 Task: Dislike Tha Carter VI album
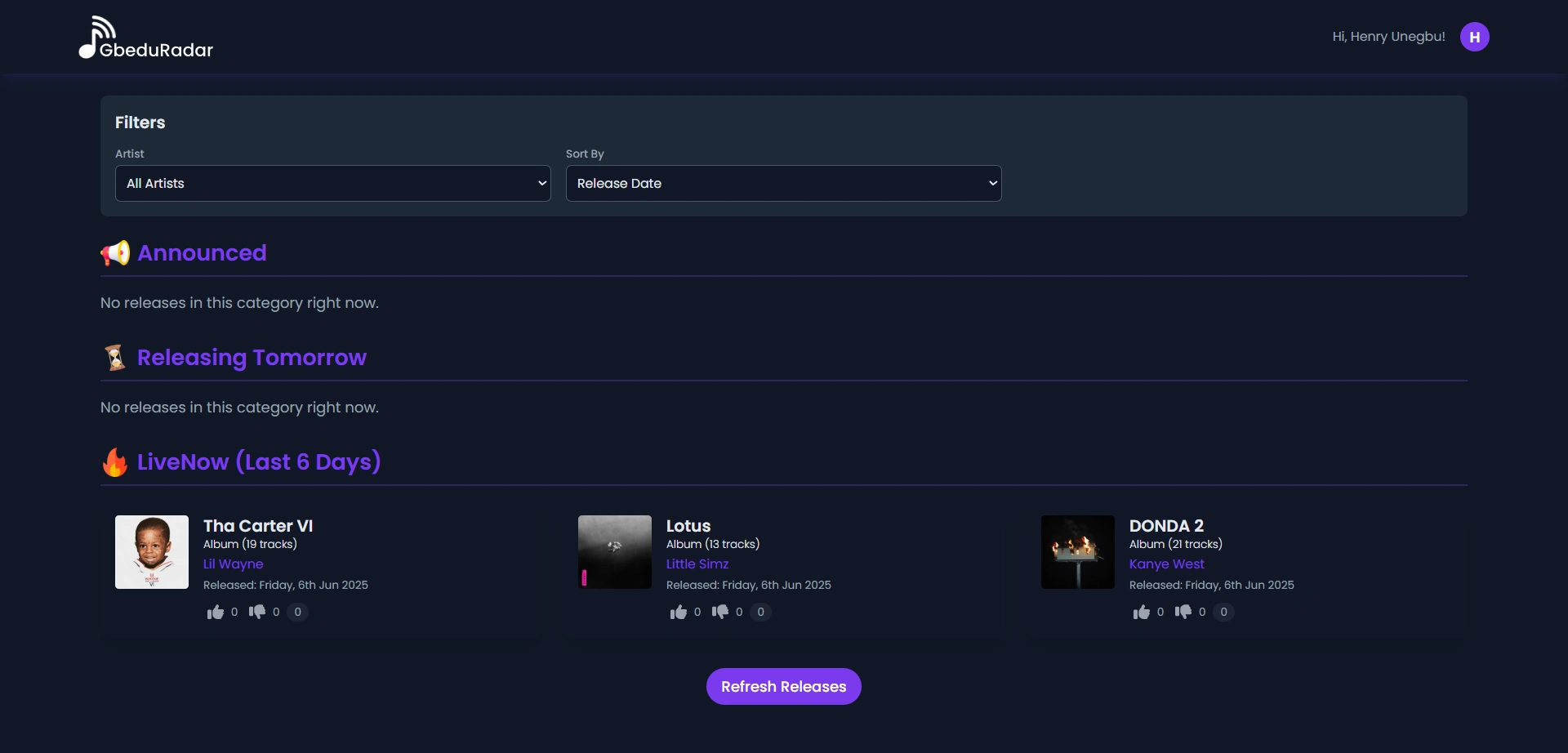point(257,612)
